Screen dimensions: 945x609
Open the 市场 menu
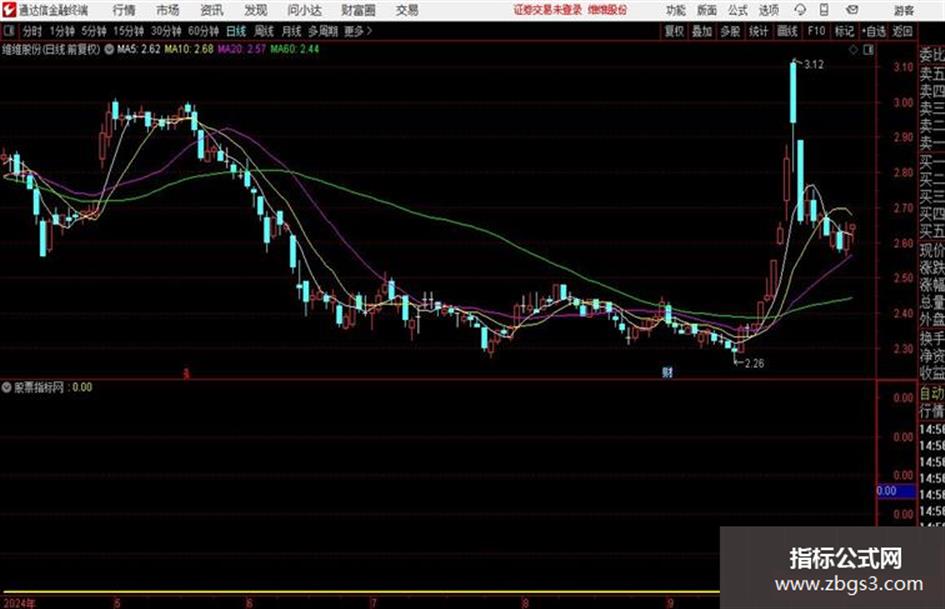coord(168,10)
